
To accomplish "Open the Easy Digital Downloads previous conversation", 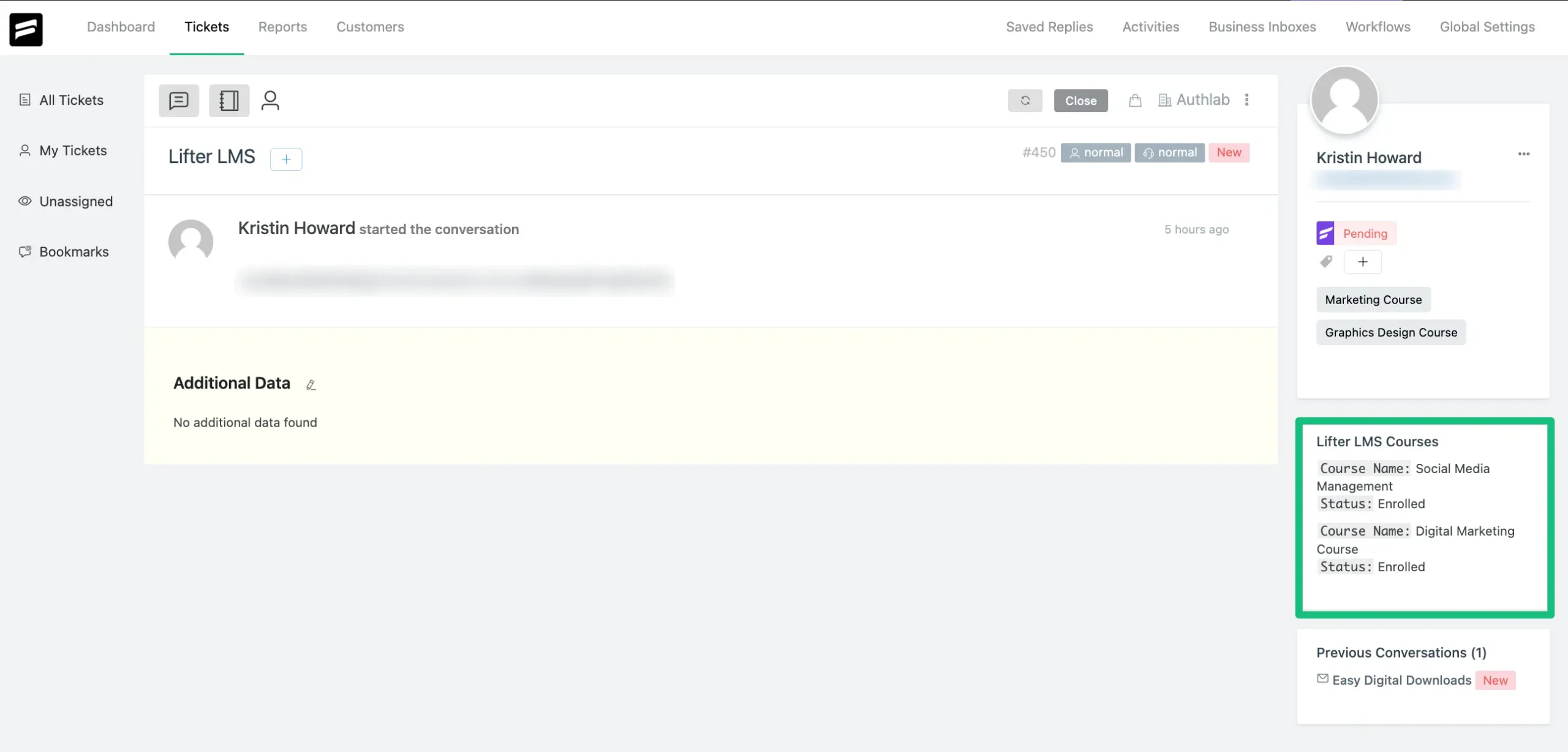I will [1401, 680].
